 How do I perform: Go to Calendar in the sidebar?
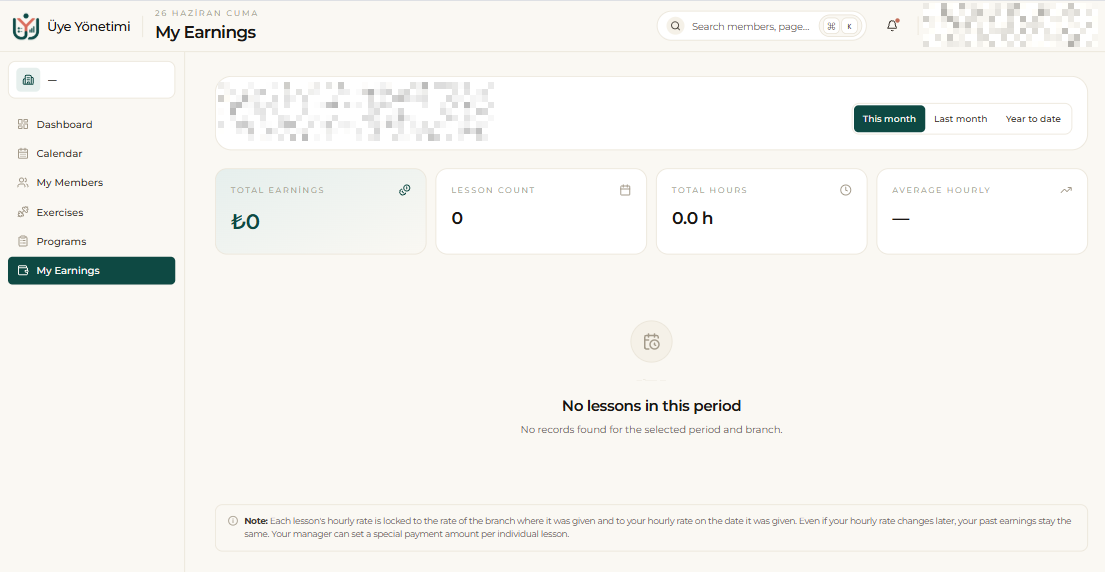(92, 153)
